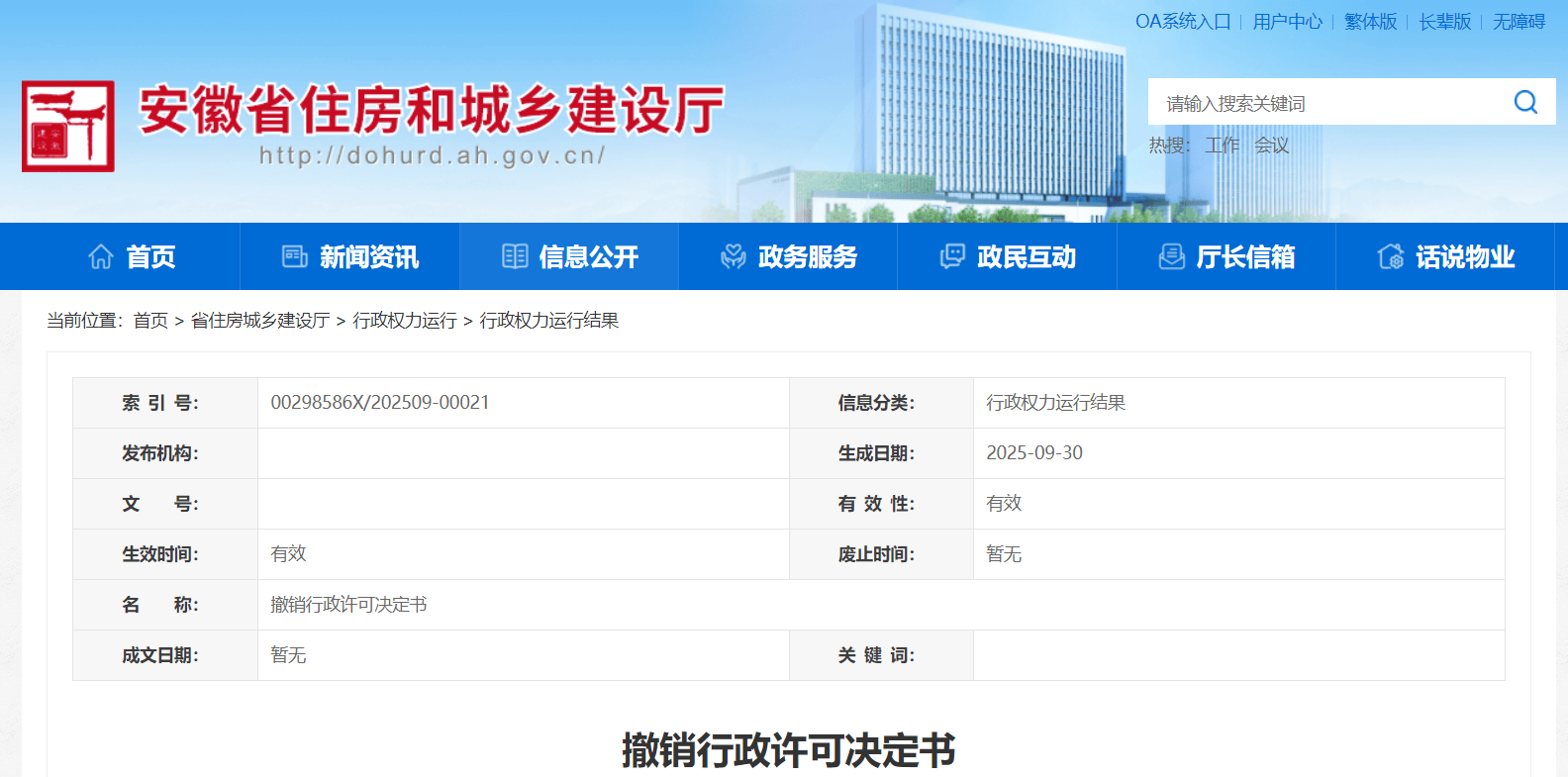1568x777 pixels.
Task: Click the heart-hands icon beside 政务服务
Action: coord(734,257)
